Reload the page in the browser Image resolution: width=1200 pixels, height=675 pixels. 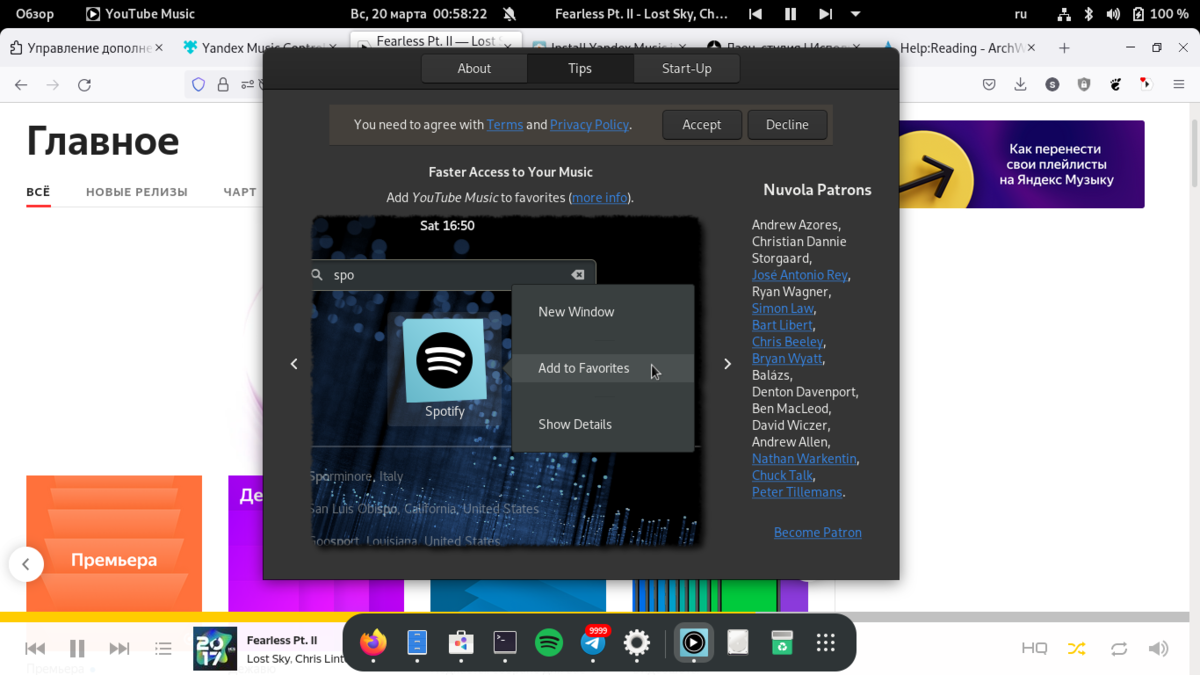[84, 85]
